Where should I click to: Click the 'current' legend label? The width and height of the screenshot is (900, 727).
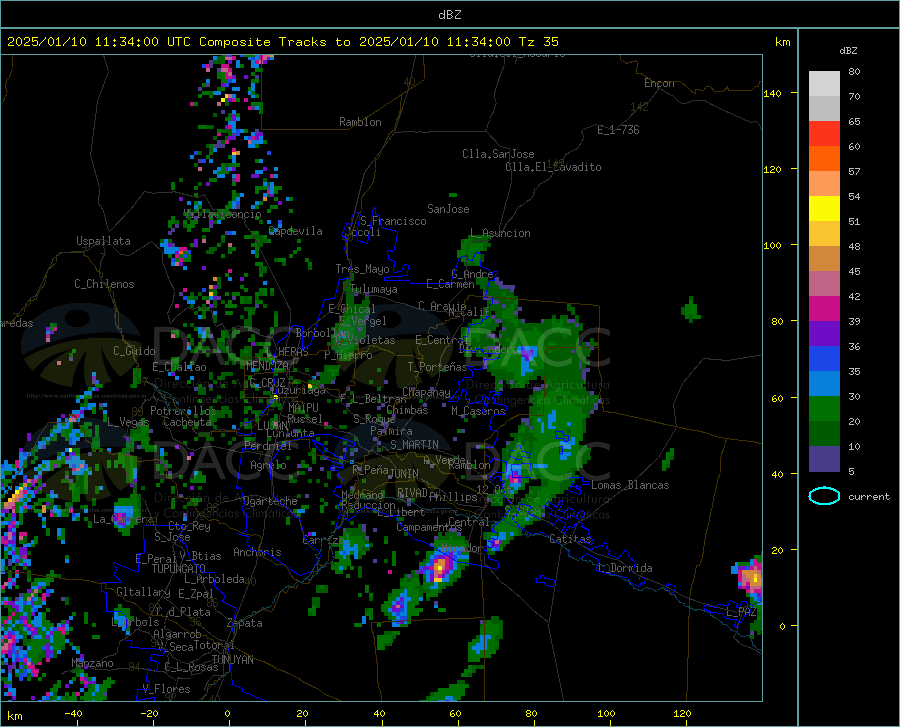point(869,497)
